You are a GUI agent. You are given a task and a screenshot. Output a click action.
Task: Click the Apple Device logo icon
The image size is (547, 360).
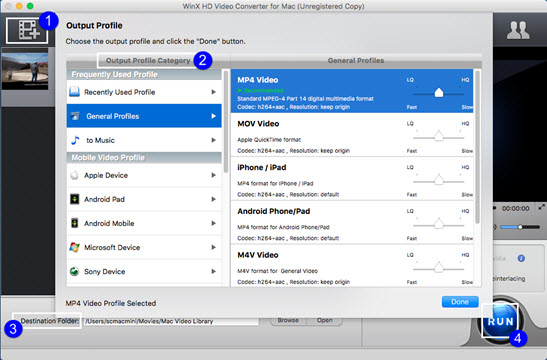pyautogui.click(x=74, y=175)
